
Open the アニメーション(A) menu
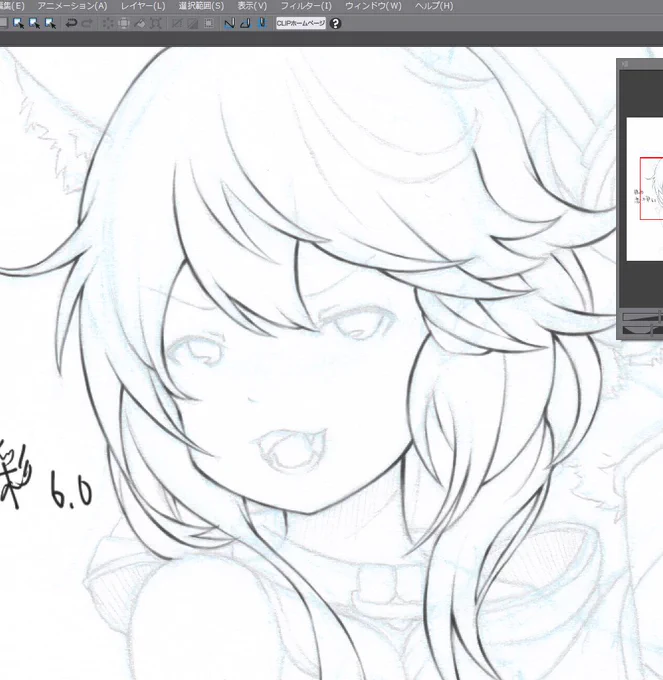[x=72, y=6]
